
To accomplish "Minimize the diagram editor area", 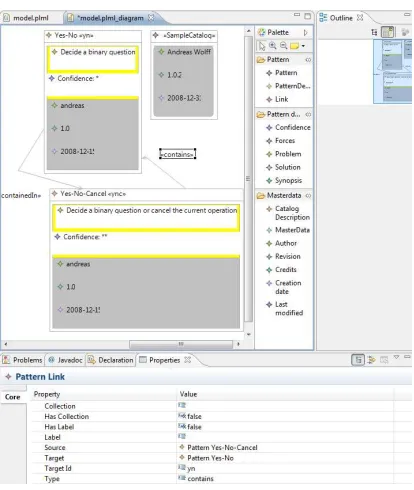I will (297, 15).
